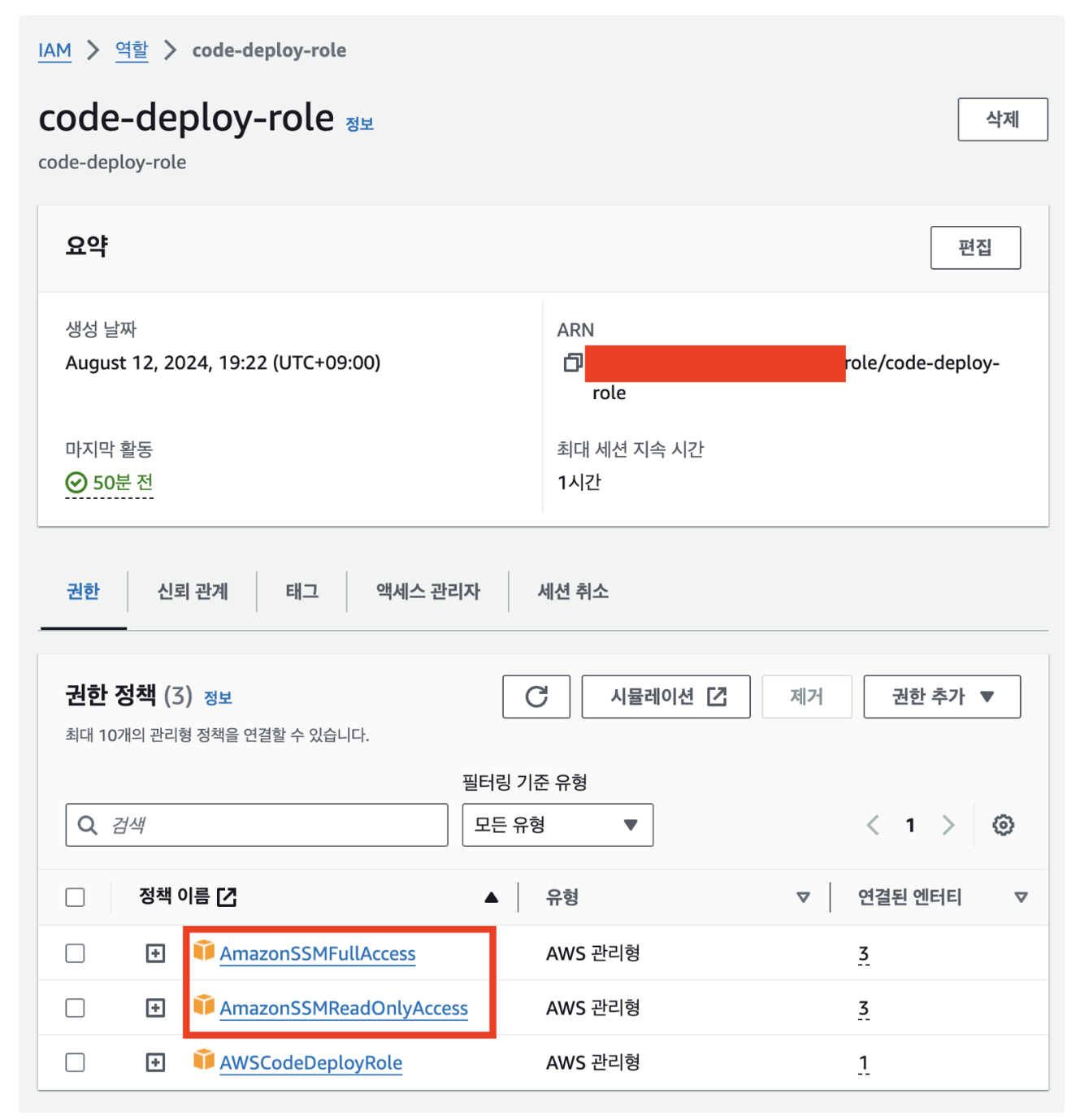Open the AWSCodeDeployRole policy link
This screenshot has width=1076, height=1120.
pyautogui.click(x=311, y=1062)
